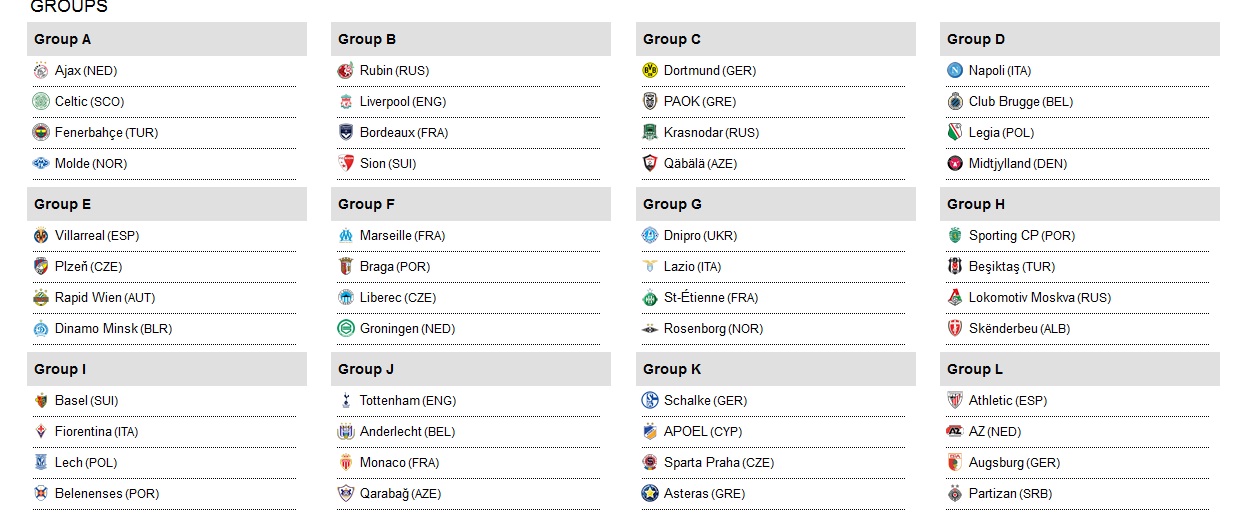This screenshot has width=1250, height=517.
Task: Click the Napoli club crest icon
Action: [x=955, y=71]
